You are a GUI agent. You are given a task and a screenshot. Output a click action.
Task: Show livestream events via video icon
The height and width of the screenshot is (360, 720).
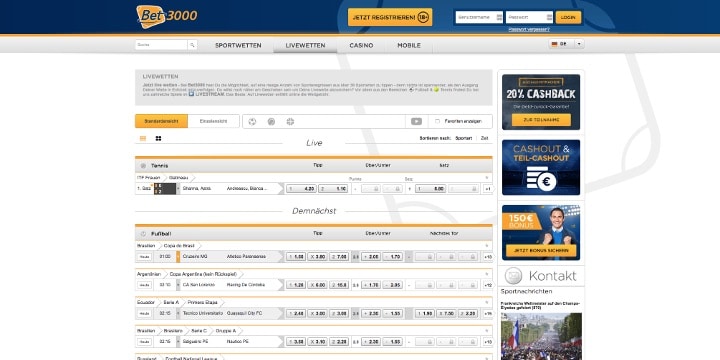(x=416, y=122)
